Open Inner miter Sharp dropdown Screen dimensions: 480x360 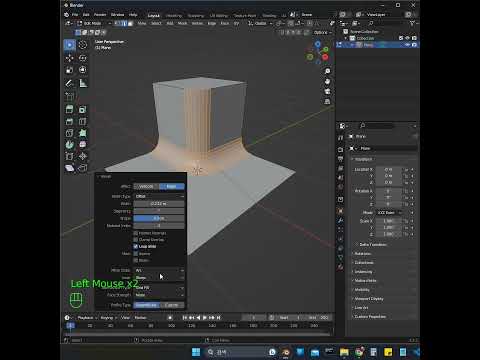point(159,278)
